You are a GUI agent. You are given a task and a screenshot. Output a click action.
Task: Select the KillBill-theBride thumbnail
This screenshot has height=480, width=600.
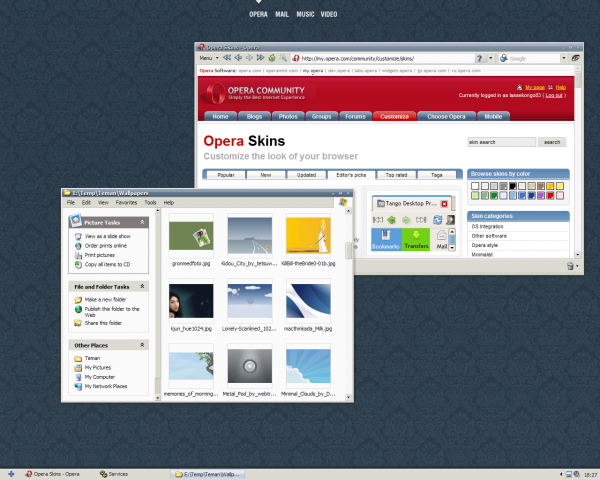[x=308, y=236]
